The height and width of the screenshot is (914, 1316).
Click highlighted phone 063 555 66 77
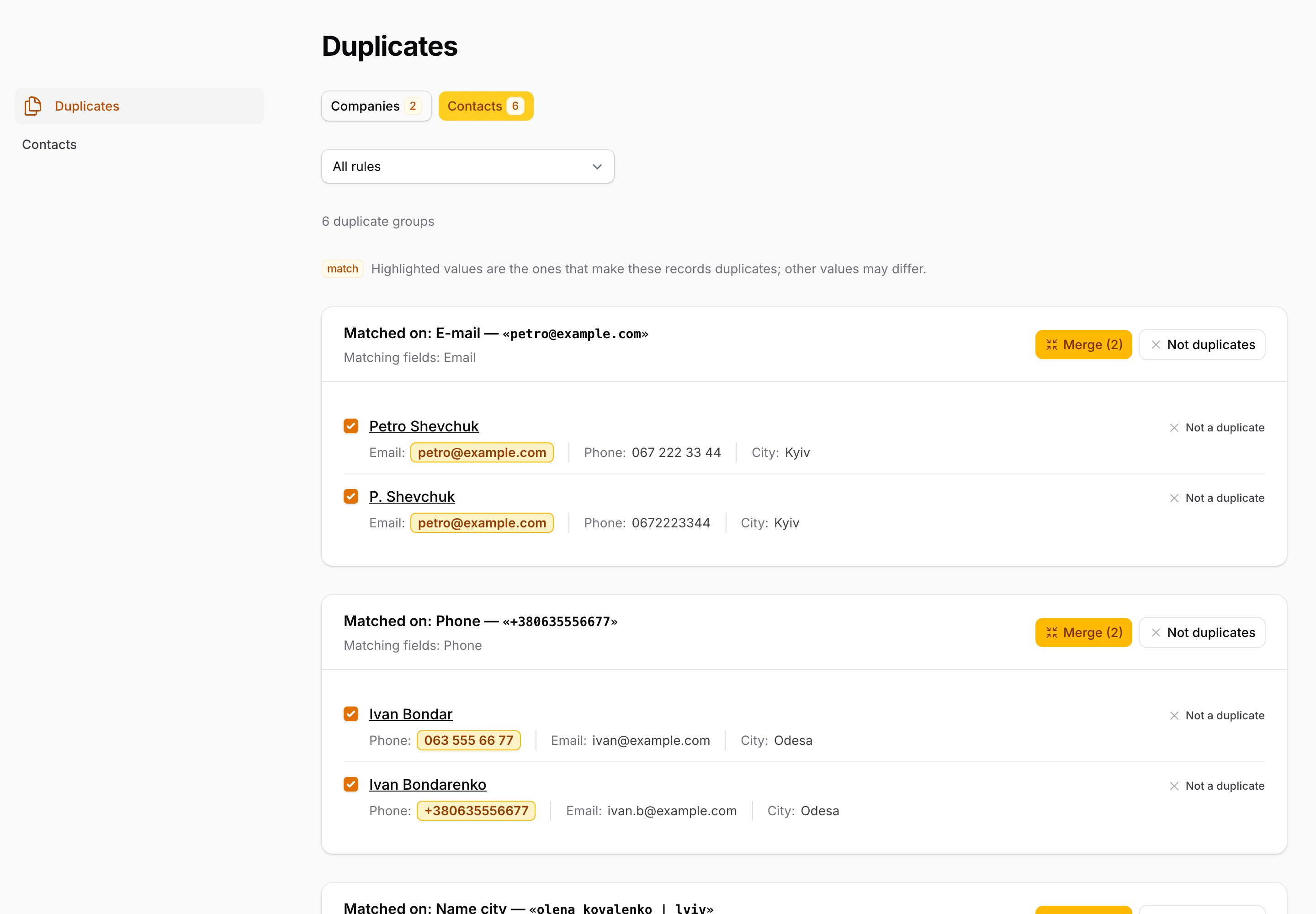click(468, 740)
